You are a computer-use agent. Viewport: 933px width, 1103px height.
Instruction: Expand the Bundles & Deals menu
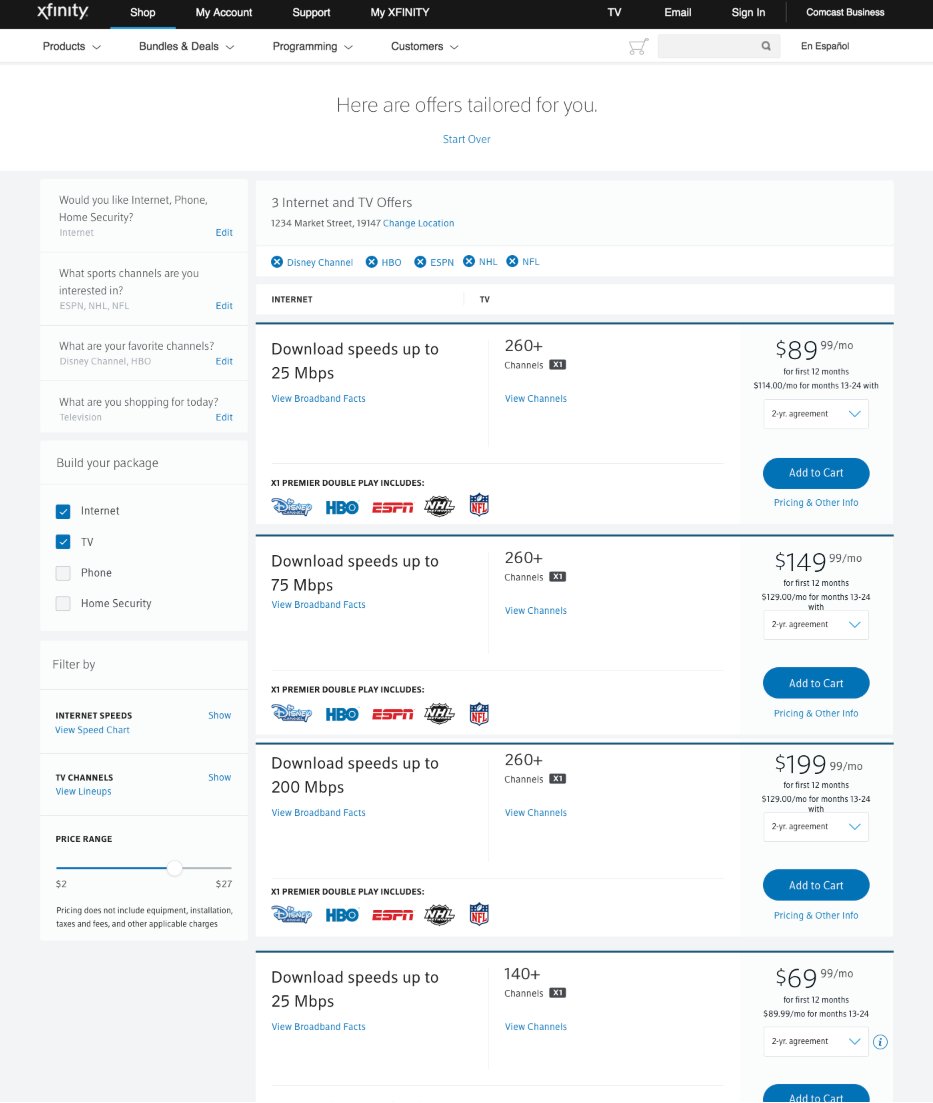pyautogui.click(x=187, y=46)
